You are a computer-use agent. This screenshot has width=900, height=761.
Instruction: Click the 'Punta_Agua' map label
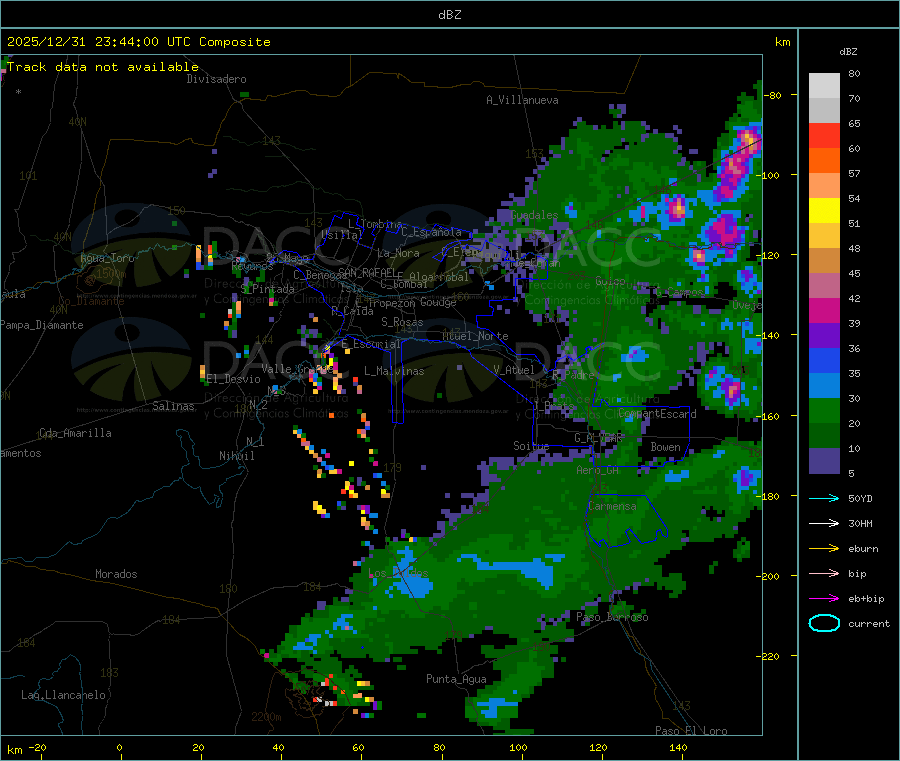(x=456, y=679)
